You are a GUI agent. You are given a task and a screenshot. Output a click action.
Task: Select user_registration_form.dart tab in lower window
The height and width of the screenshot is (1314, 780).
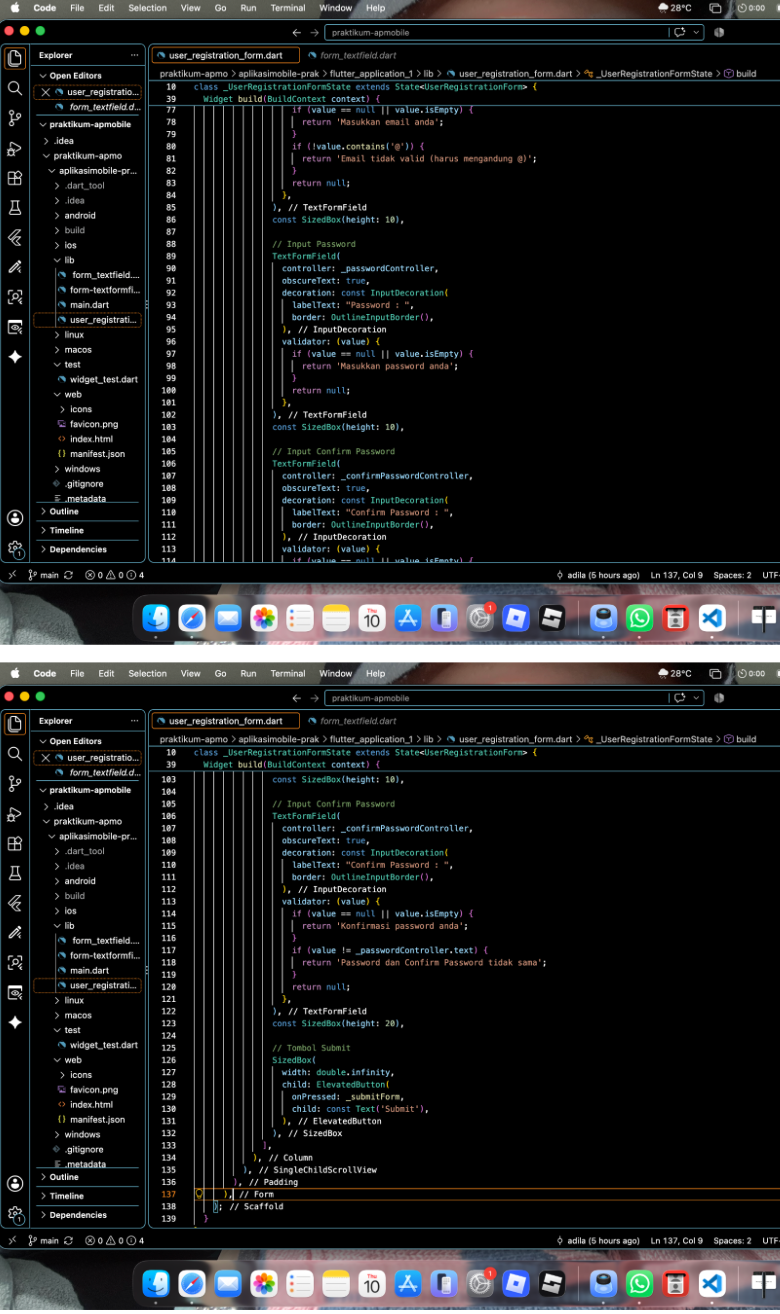(x=225, y=721)
